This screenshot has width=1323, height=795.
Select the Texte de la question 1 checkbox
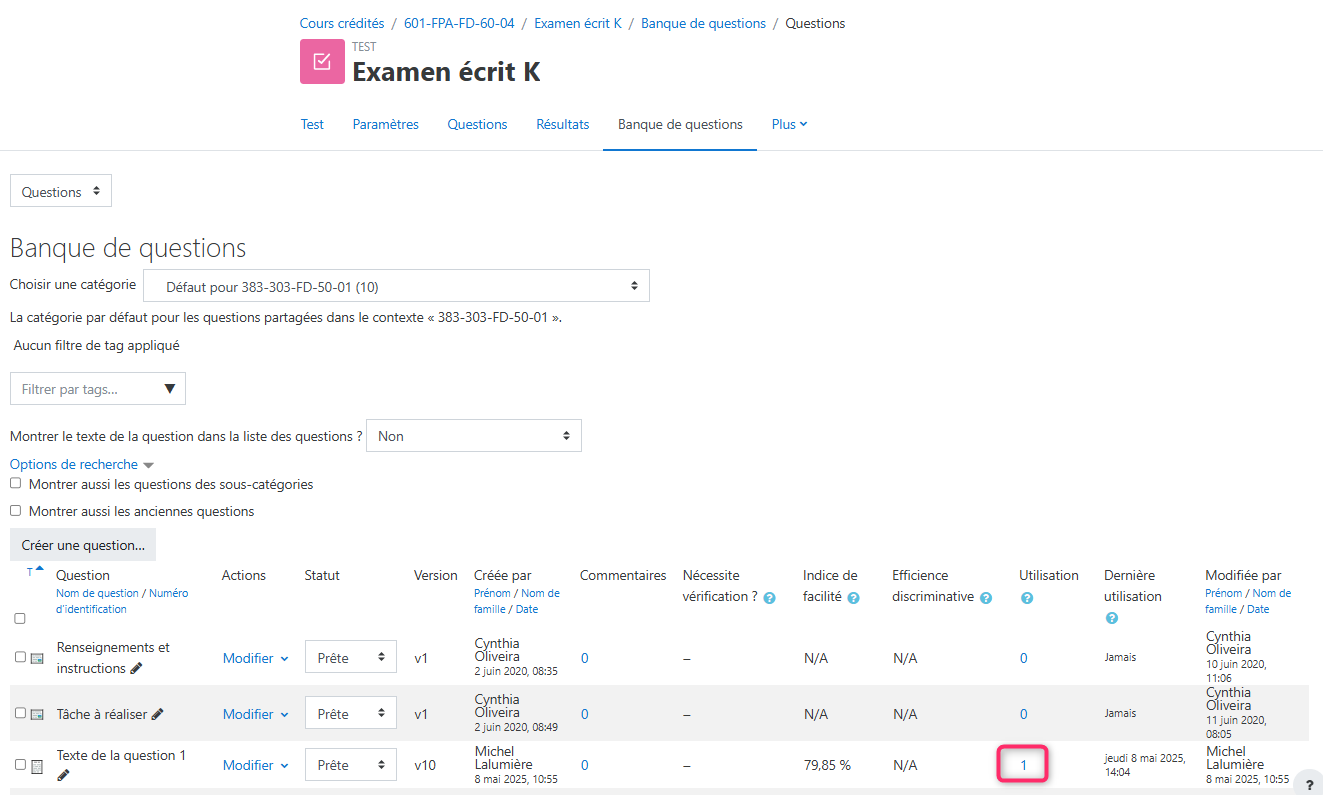pyautogui.click(x=20, y=765)
